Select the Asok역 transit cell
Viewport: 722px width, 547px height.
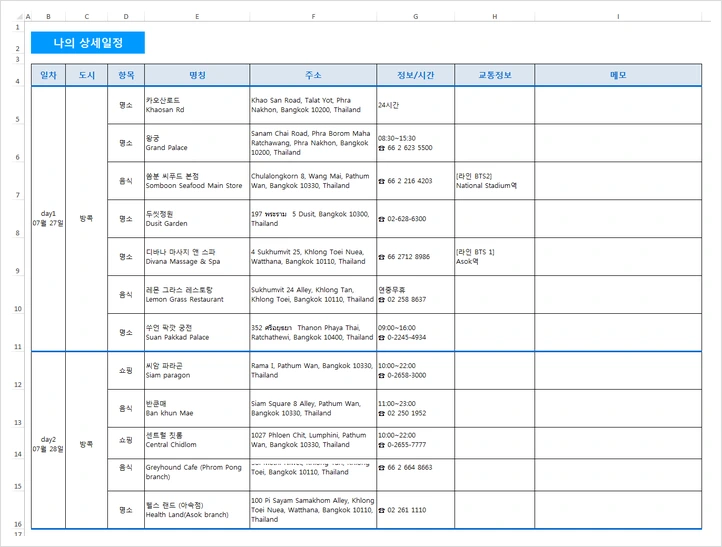[495, 256]
